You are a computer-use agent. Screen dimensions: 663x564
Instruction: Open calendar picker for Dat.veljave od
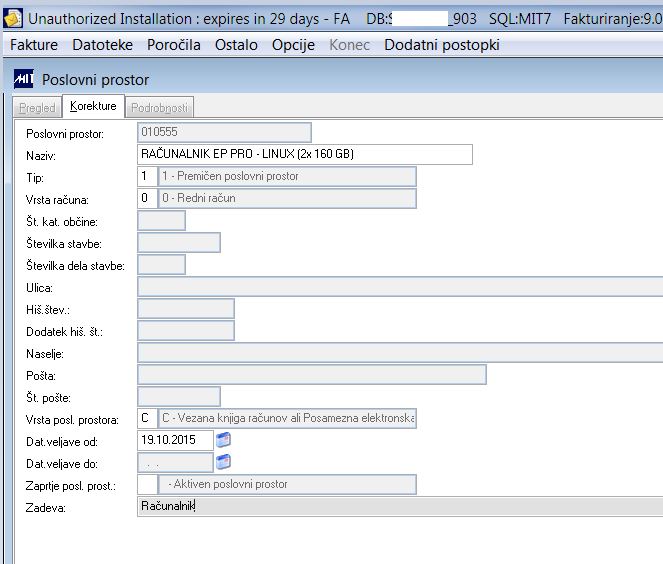223,440
